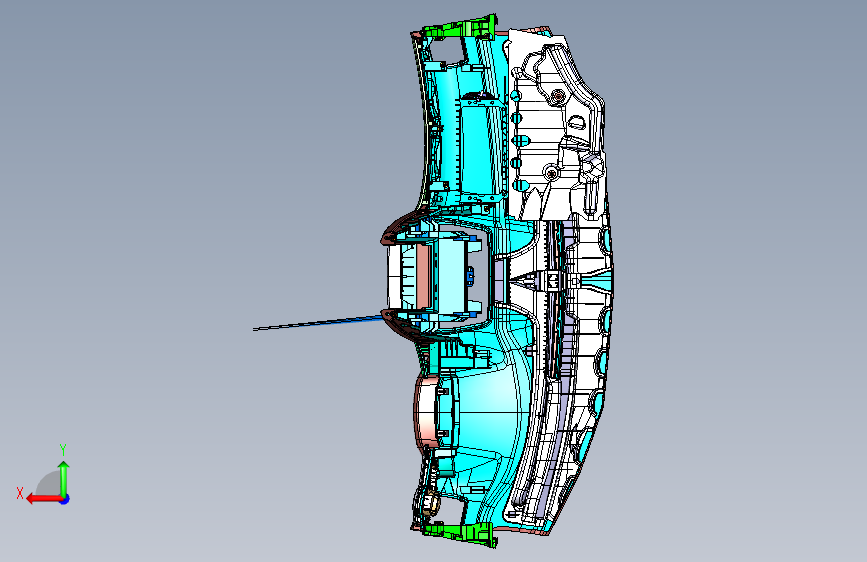
Task: Select the white housing panel with screw bosses
Action: (x=556, y=127)
